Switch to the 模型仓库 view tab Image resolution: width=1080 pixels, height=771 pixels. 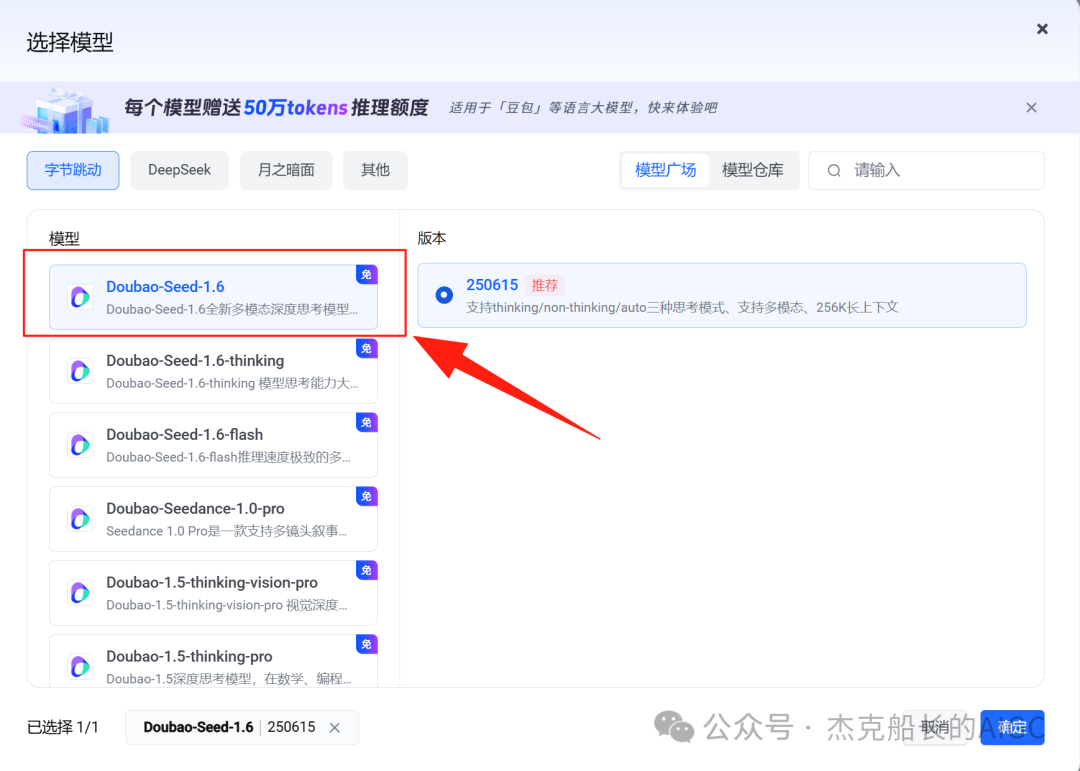tap(752, 170)
